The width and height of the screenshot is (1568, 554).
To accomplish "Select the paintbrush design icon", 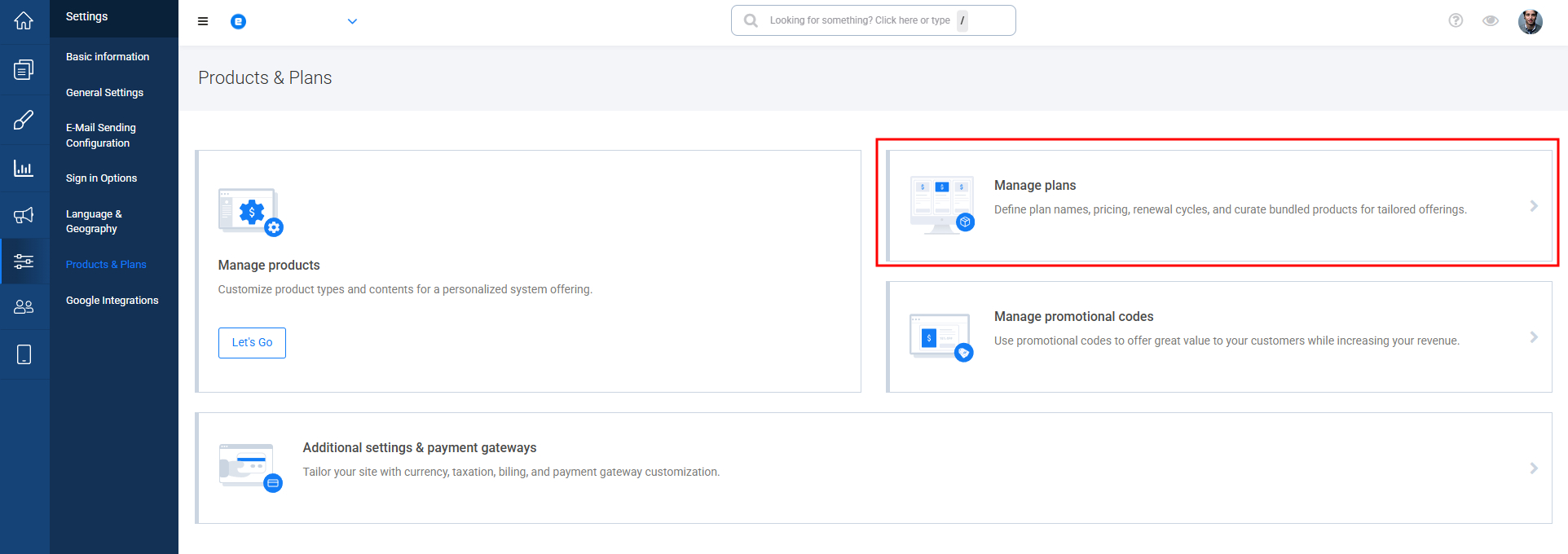I will [x=24, y=121].
